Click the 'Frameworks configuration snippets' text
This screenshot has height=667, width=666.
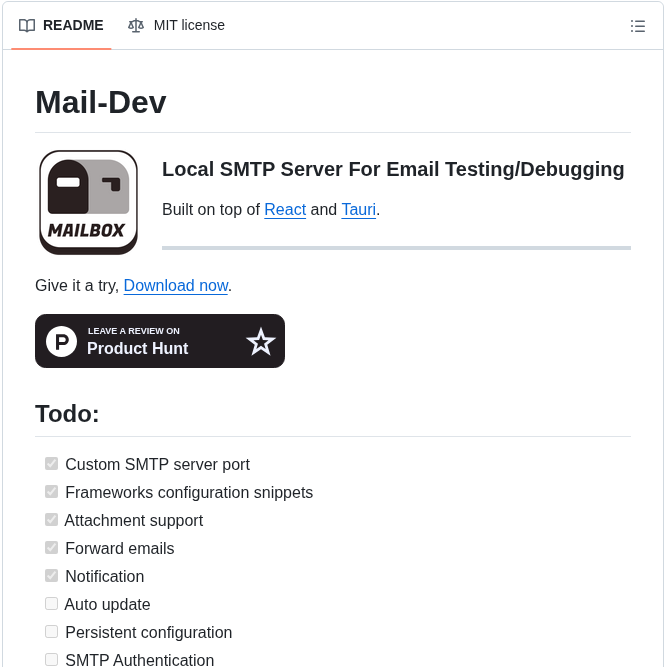189,493
